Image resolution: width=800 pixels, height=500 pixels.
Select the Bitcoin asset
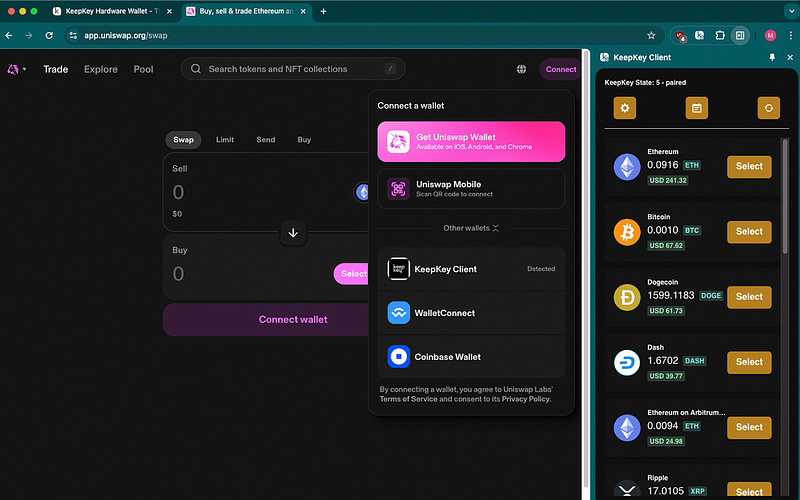749,231
